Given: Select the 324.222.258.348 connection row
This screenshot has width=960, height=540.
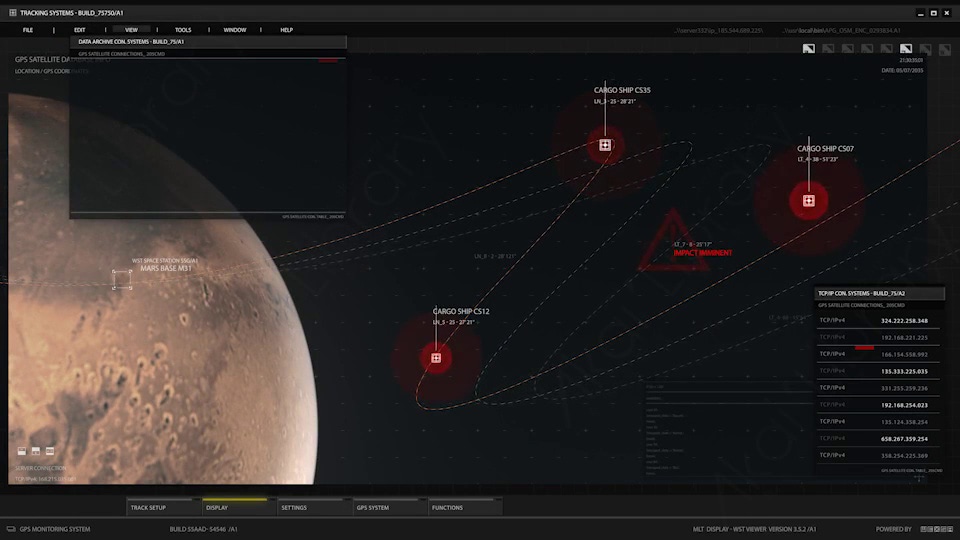Looking at the screenshot, I should (879, 320).
